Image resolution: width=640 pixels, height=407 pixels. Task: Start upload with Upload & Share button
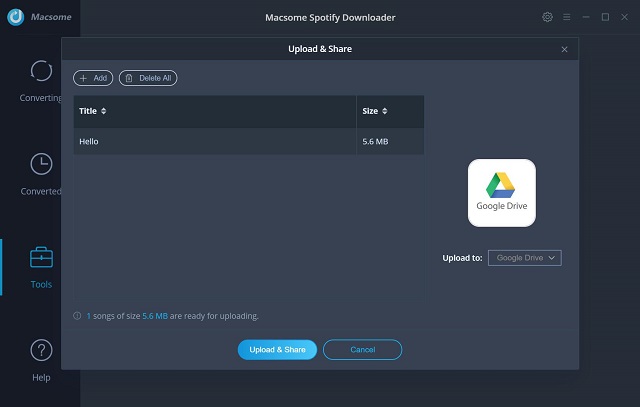(x=277, y=350)
